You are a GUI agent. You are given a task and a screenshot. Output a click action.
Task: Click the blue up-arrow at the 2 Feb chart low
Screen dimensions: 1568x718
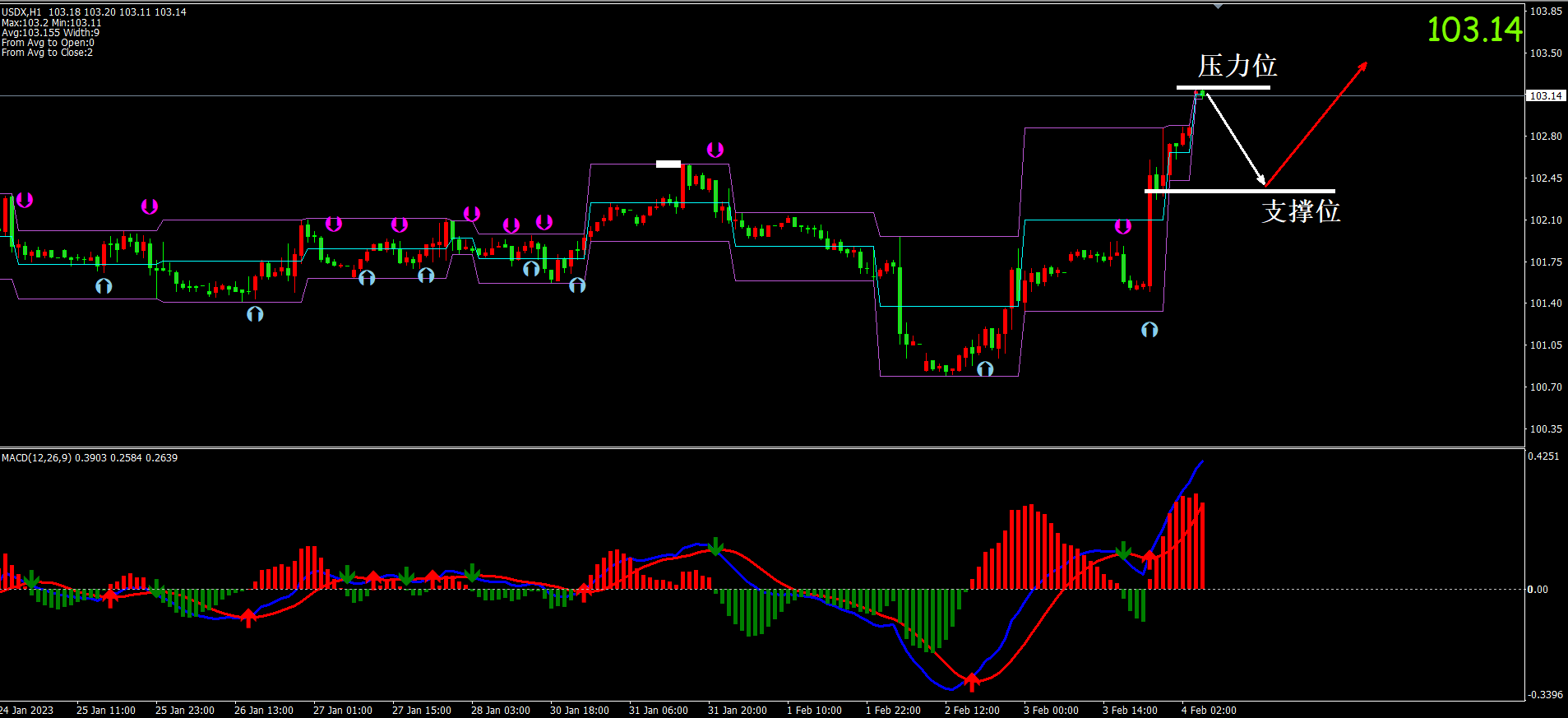coord(985,369)
